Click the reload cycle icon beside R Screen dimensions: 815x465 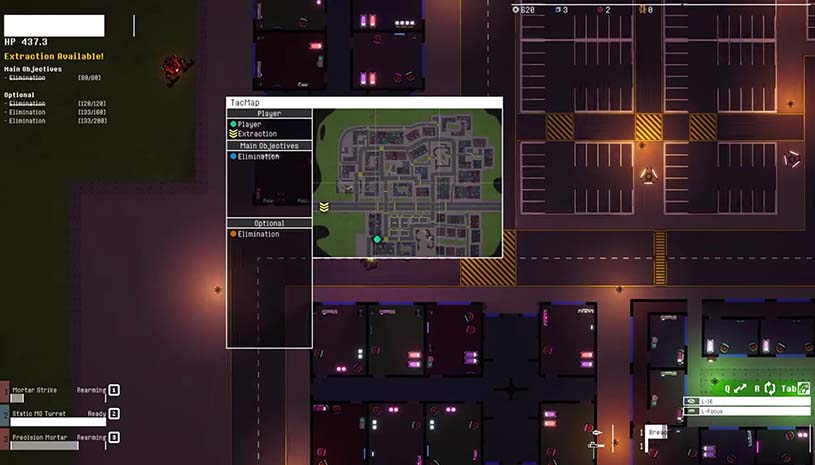pos(771,388)
